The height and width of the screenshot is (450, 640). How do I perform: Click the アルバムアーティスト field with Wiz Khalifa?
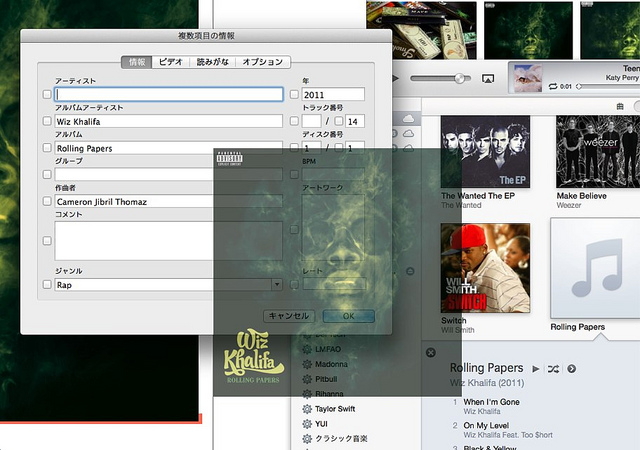click(x=169, y=121)
